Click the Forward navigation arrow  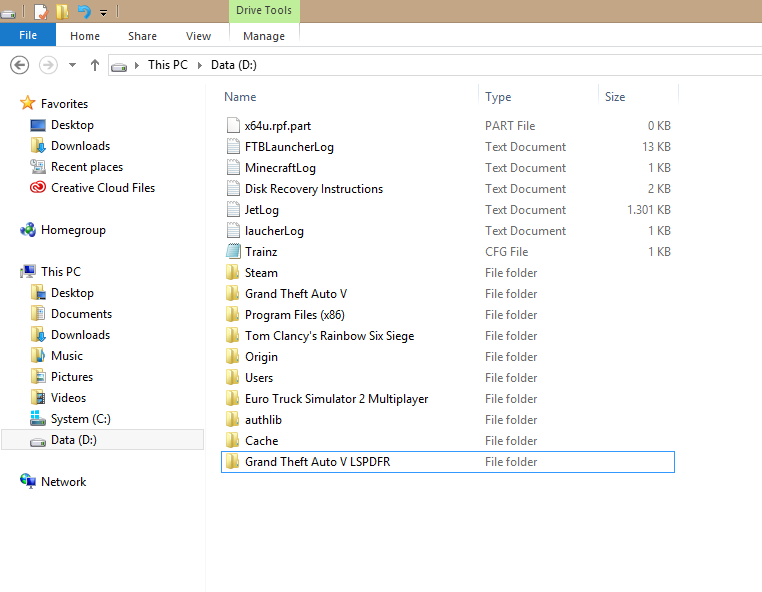point(48,65)
